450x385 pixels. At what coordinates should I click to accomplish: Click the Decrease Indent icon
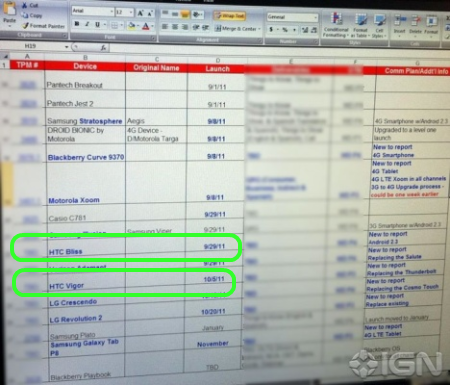[x=196, y=28]
